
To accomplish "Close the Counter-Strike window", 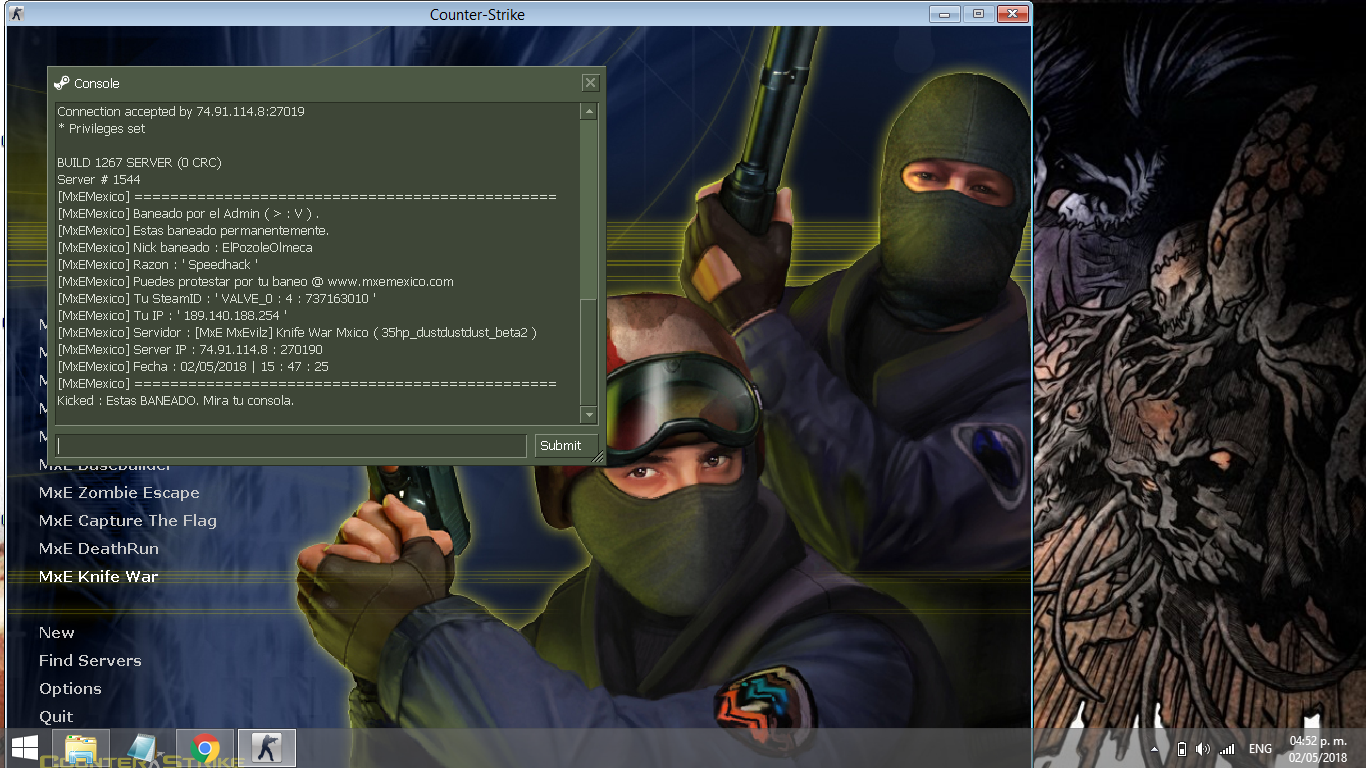I will 1012,14.
